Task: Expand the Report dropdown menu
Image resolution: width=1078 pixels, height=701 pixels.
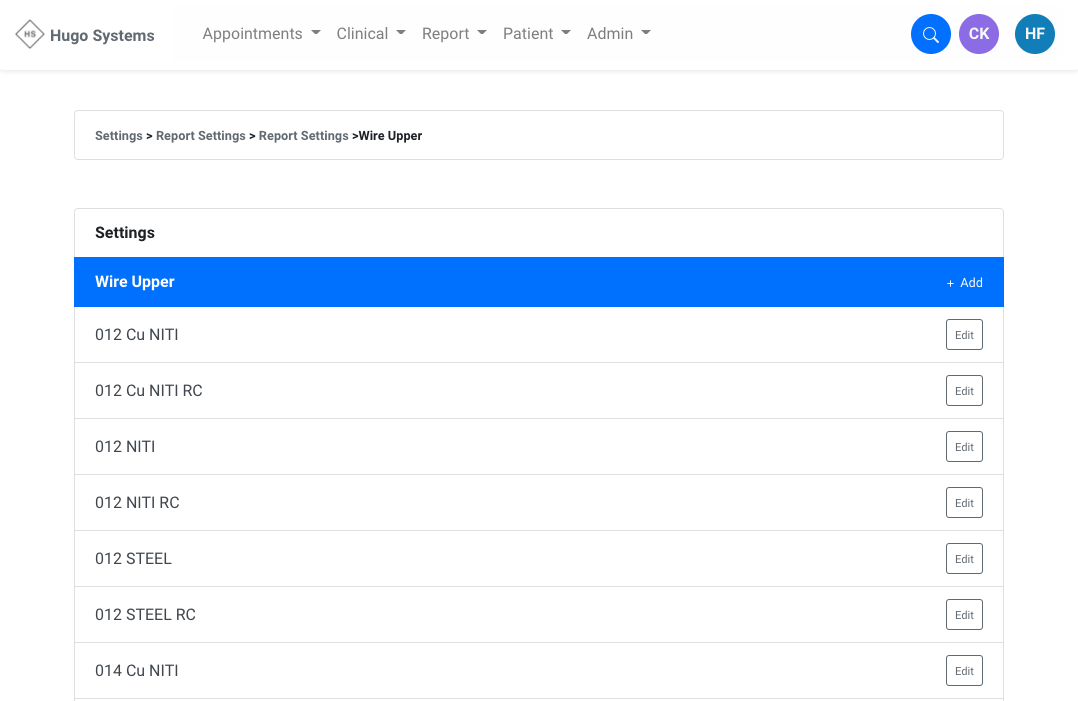Action: click(454, 34)
